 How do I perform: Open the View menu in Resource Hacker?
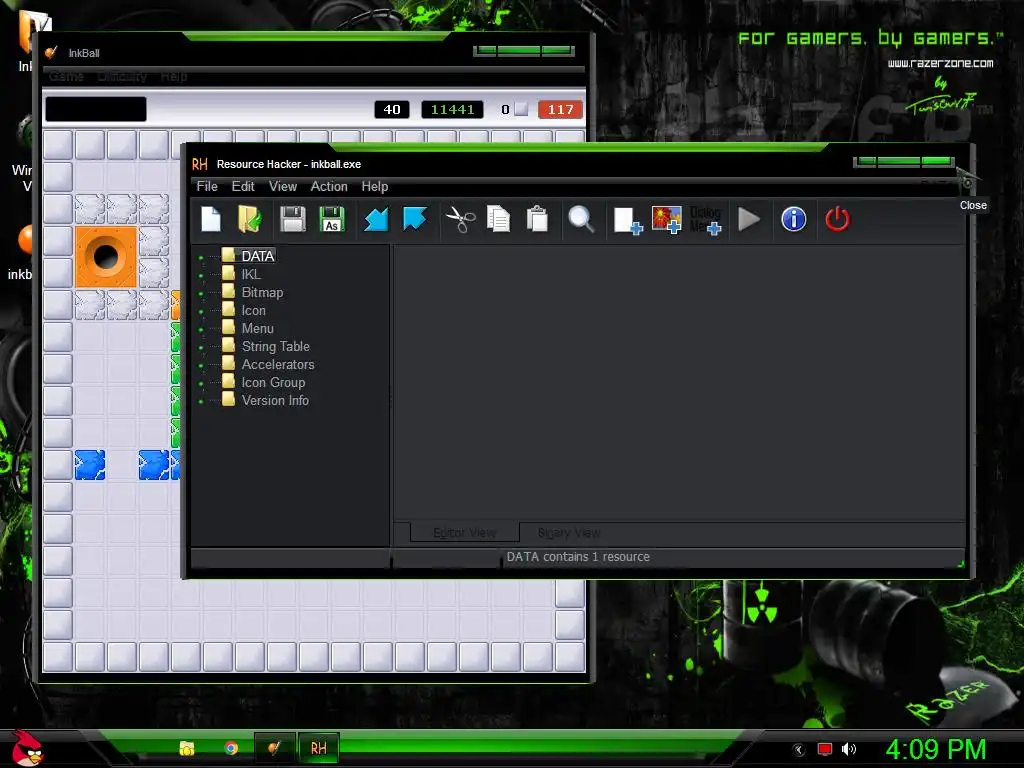[x=283, y=186]
